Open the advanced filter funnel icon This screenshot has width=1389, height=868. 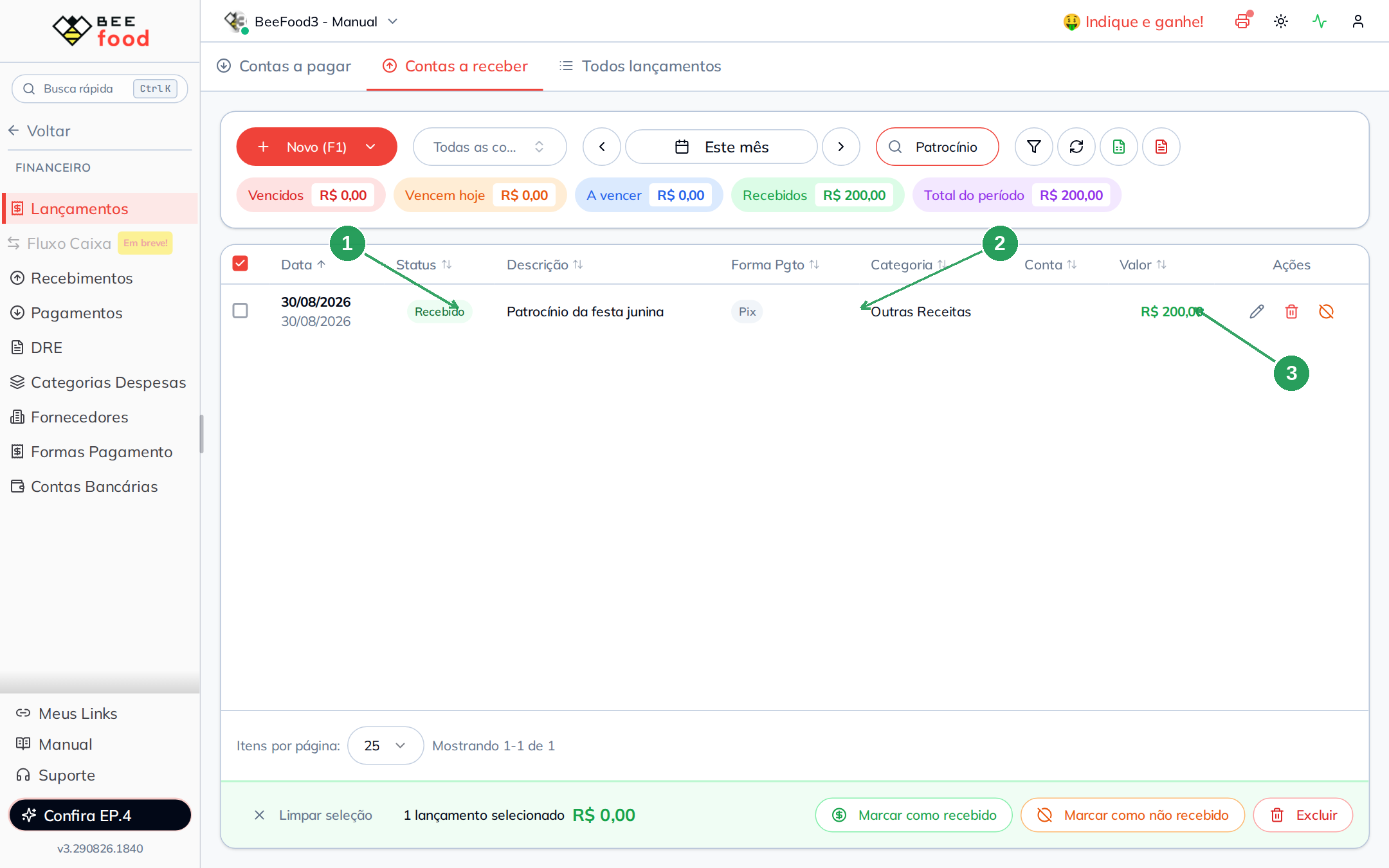pos(1034,147)
